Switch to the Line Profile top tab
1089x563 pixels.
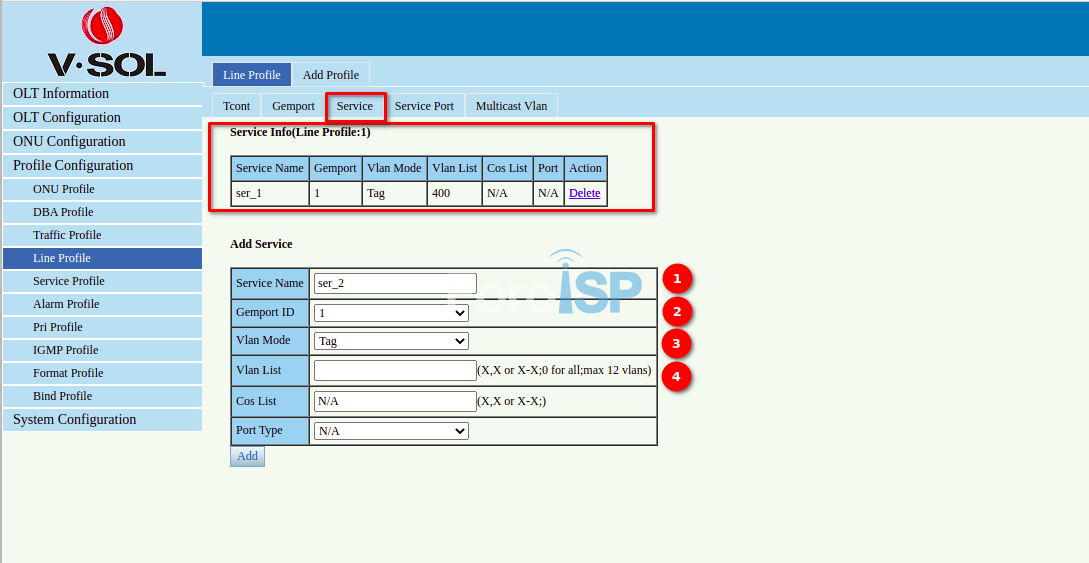pos(251,75)
